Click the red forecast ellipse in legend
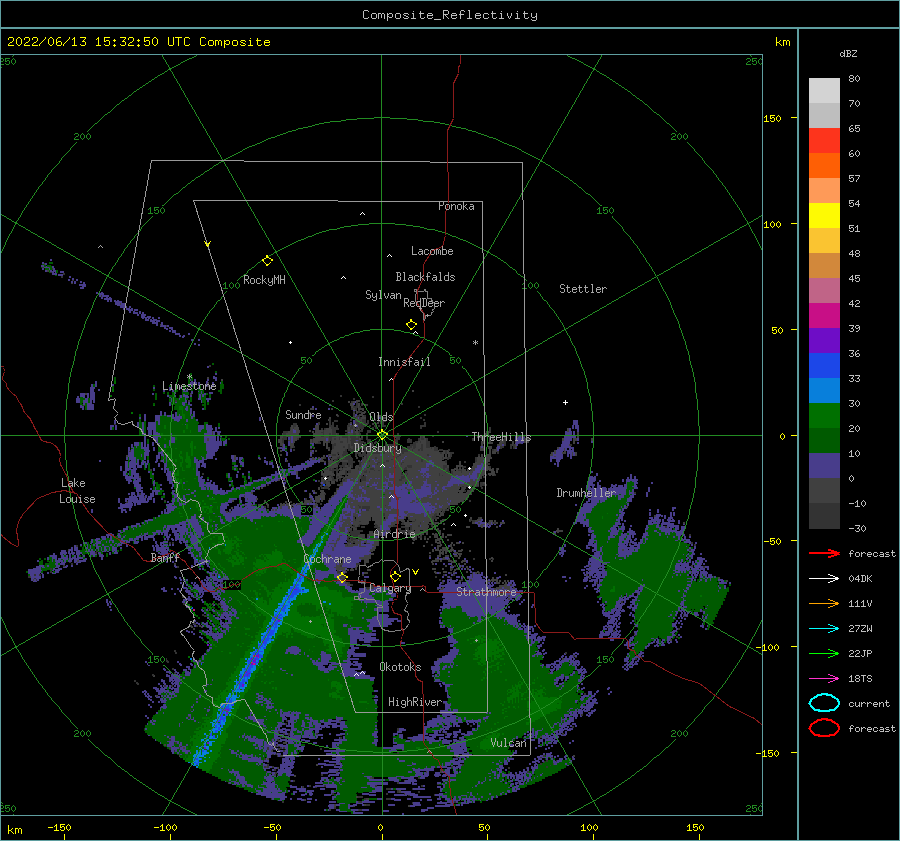This screenshot has height=841, width=900. 824,728
